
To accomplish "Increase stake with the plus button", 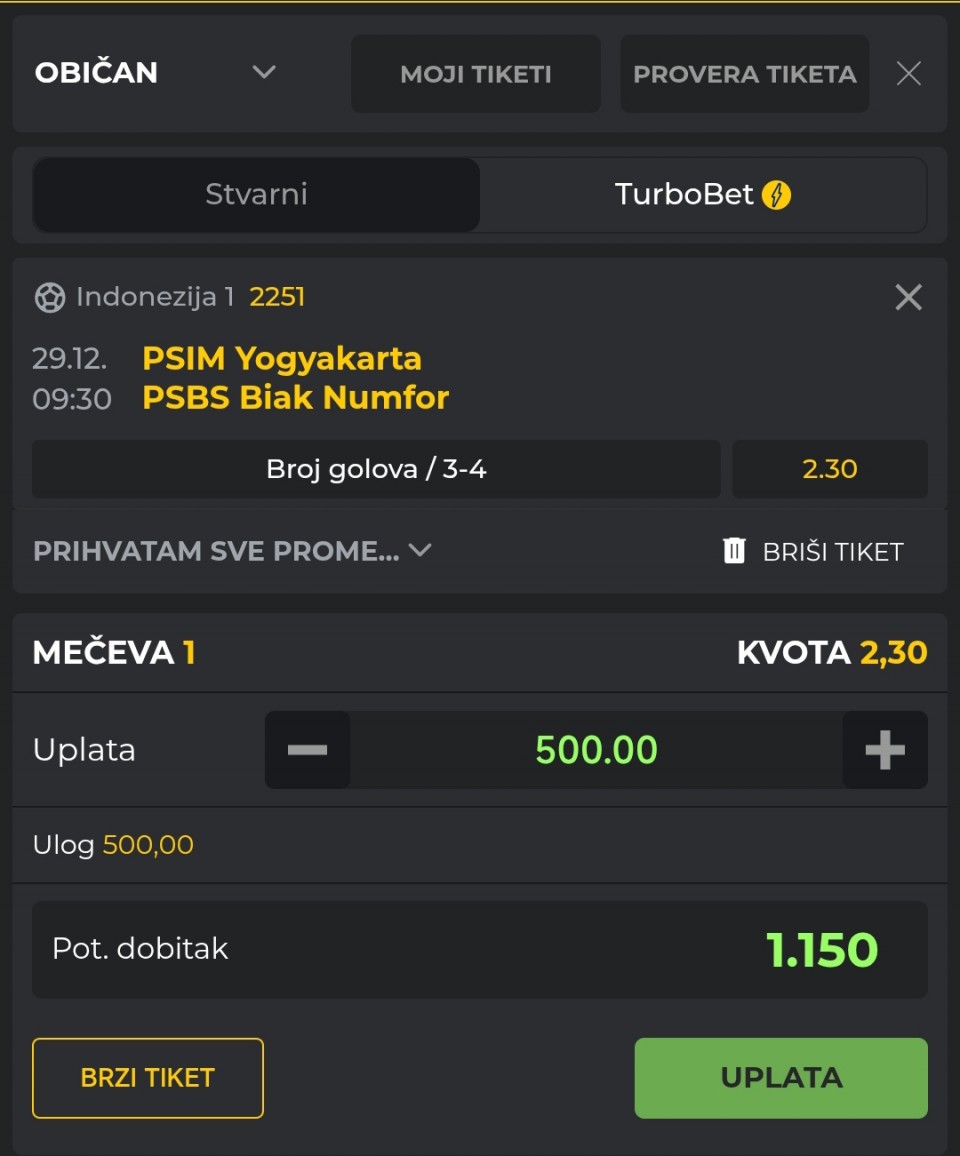I will point(885,750).
